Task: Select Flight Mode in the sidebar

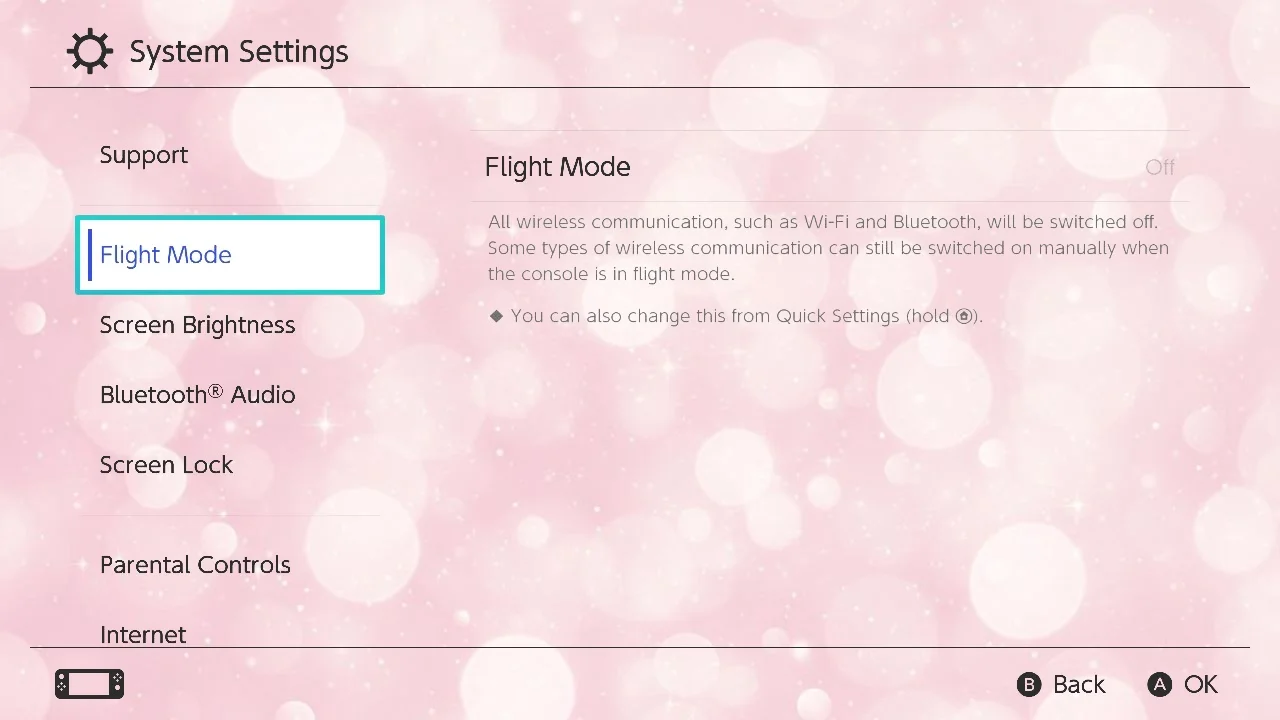Action: [230, 255]
